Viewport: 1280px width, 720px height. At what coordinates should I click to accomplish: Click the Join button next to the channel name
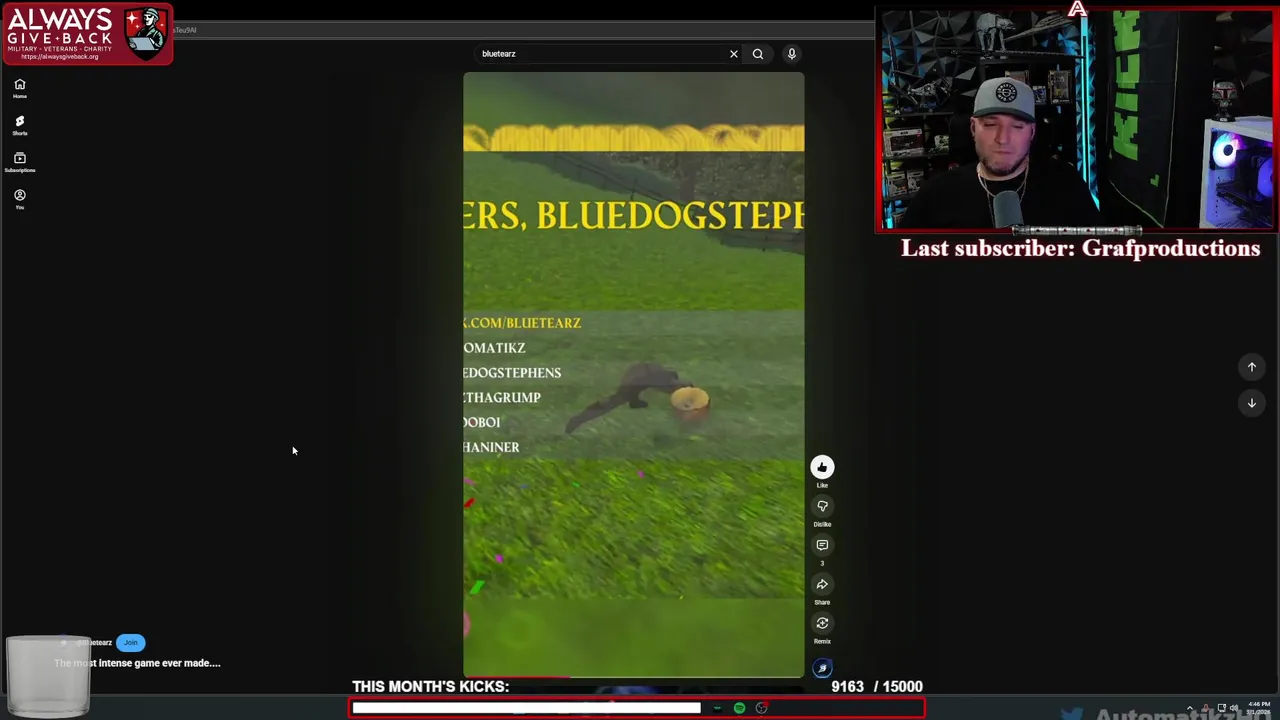131,642
